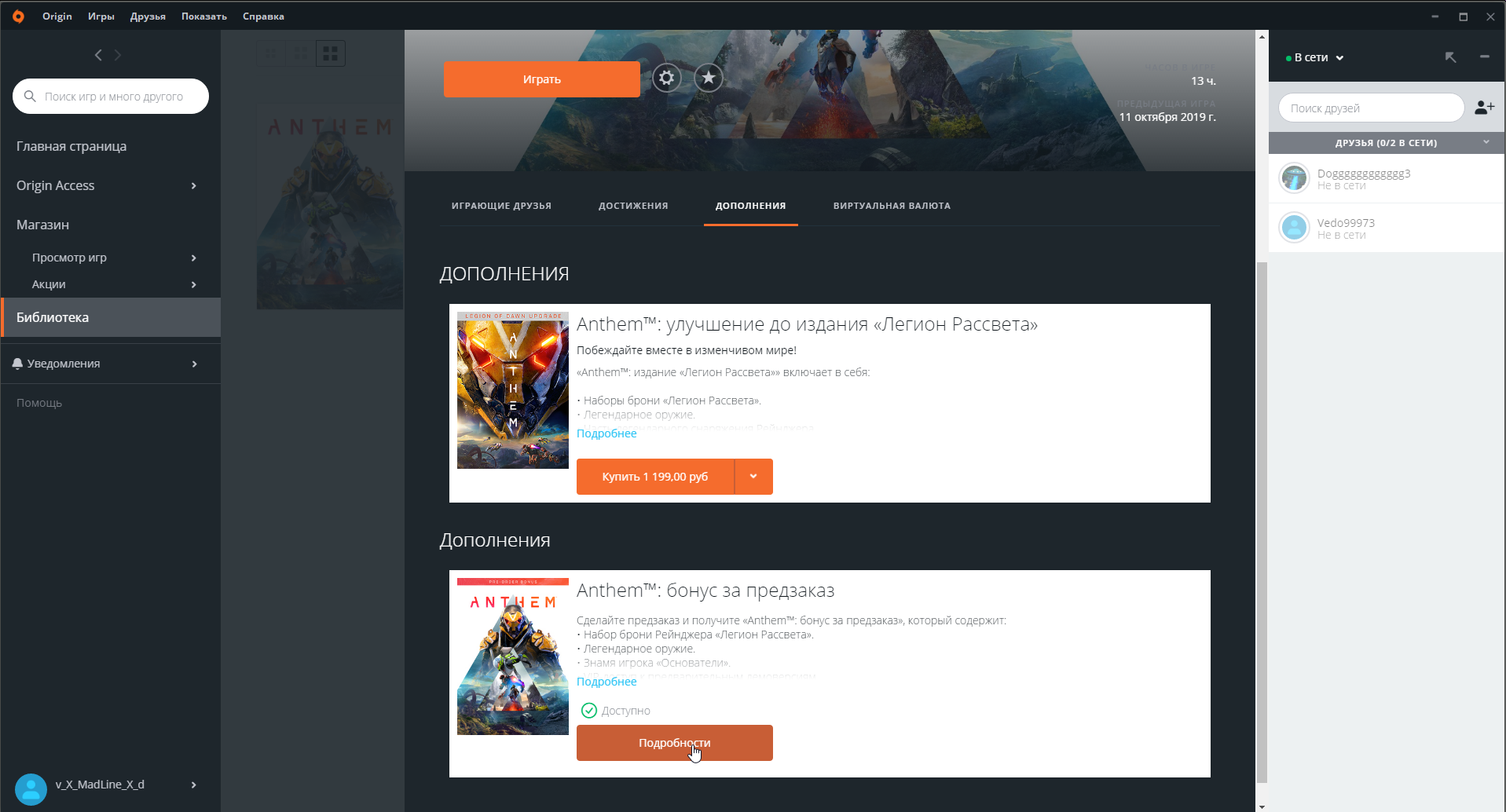This screenshot has height=812, width=1506.
Task: Open game settings gear icon
Action: pyautogui.click(x=666, y=78)
